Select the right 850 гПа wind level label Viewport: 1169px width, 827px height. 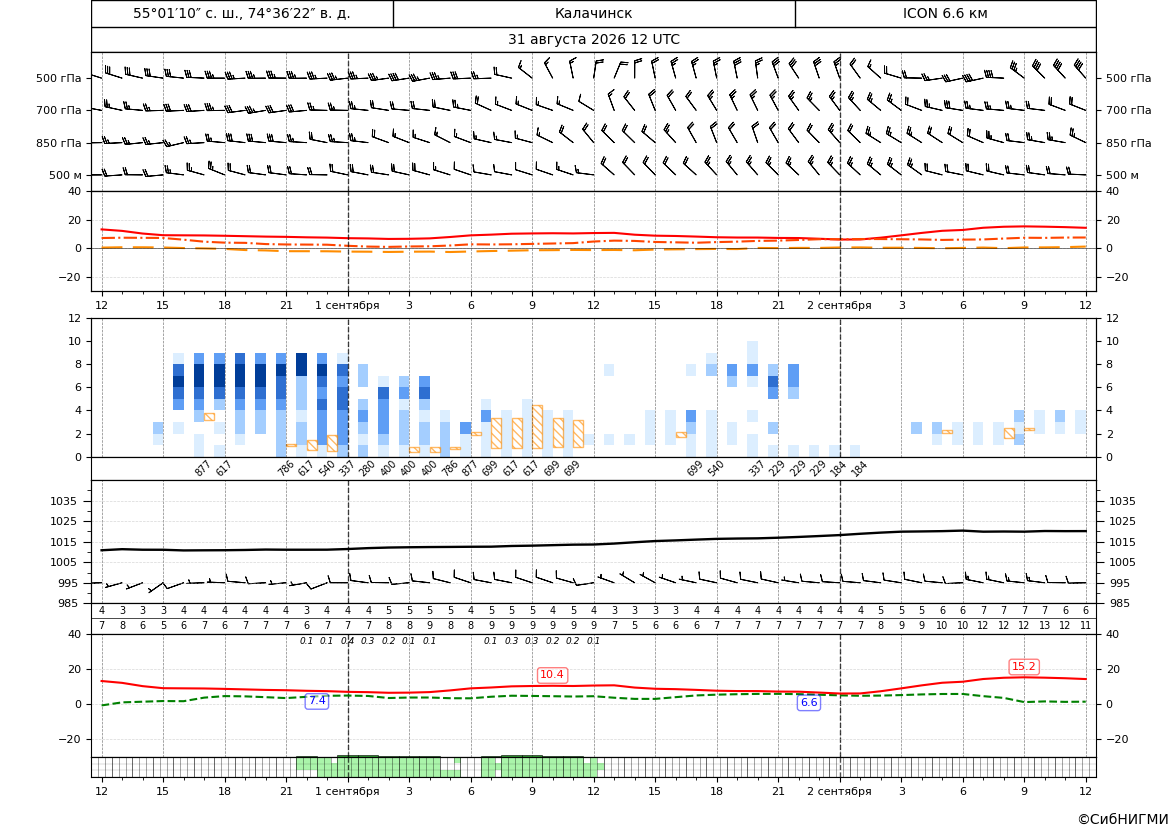[1128, 143]
